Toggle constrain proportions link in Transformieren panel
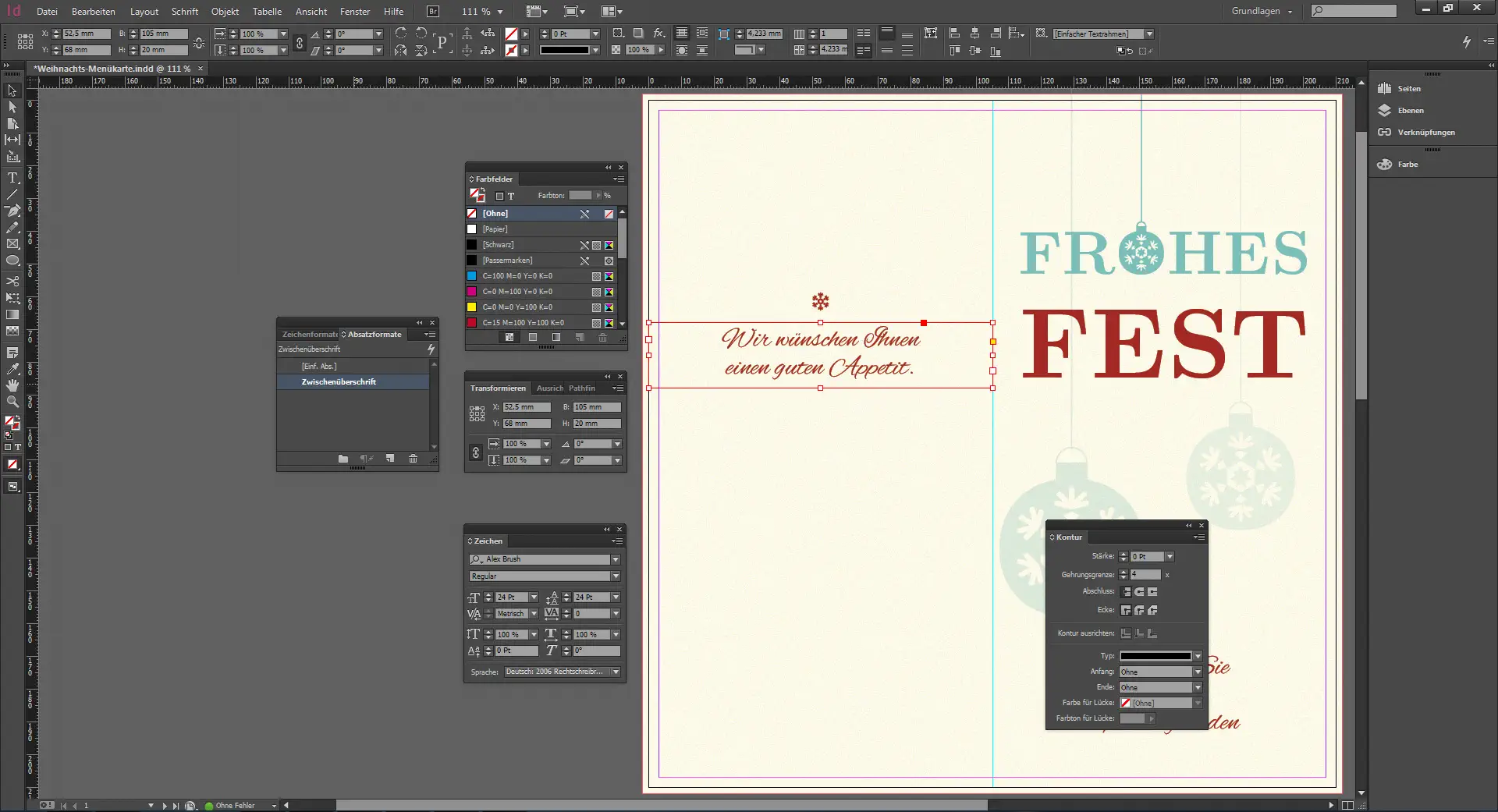The height and width of the screenshot is (812, 1498). click(x=475, y=452)
